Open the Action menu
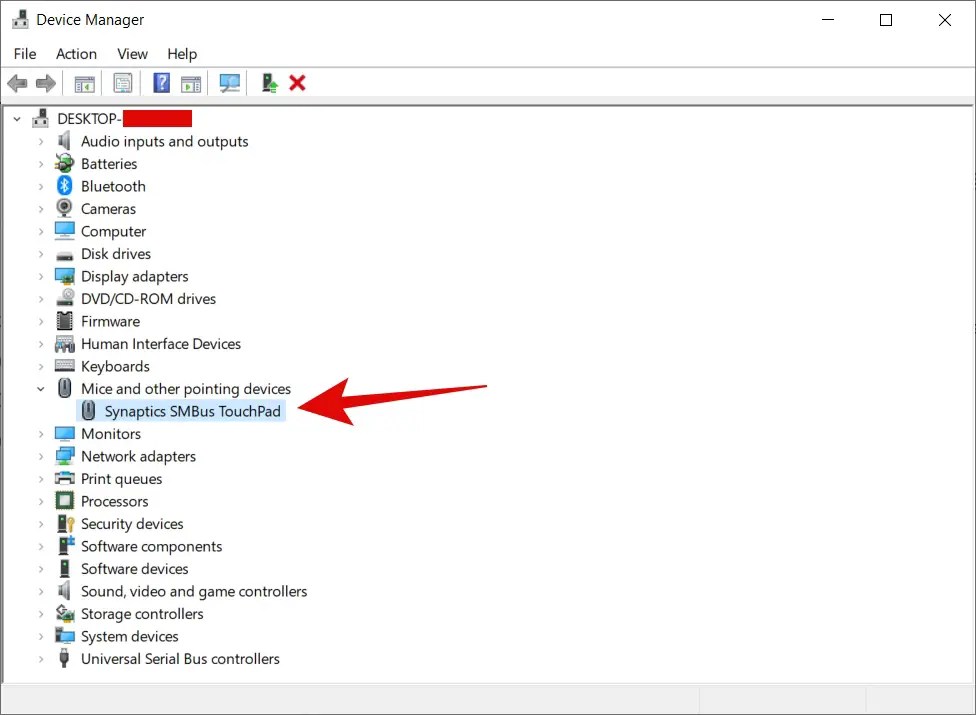 tap(76, 54)
